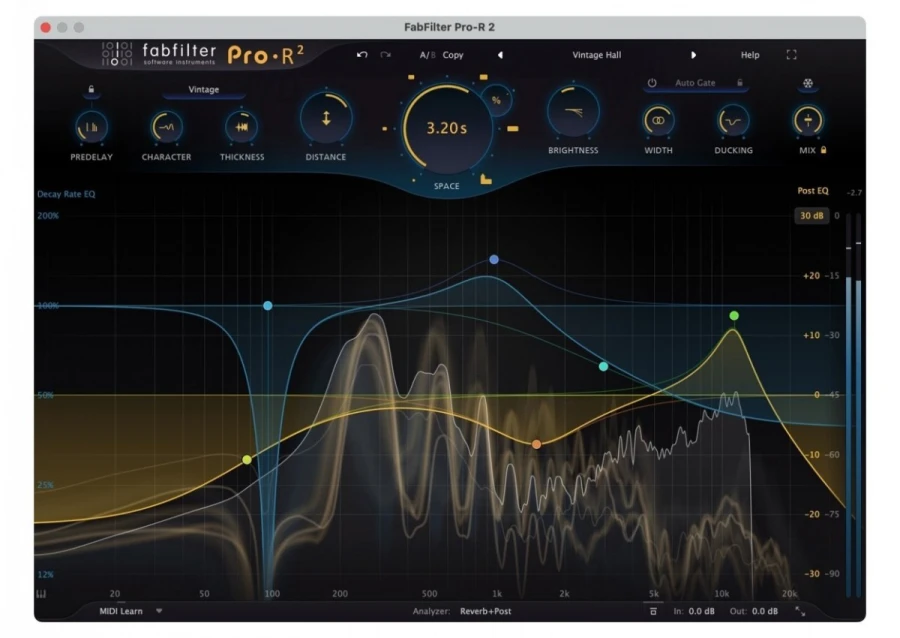Select the teal decay band node near 3k

tap(603, 366)
